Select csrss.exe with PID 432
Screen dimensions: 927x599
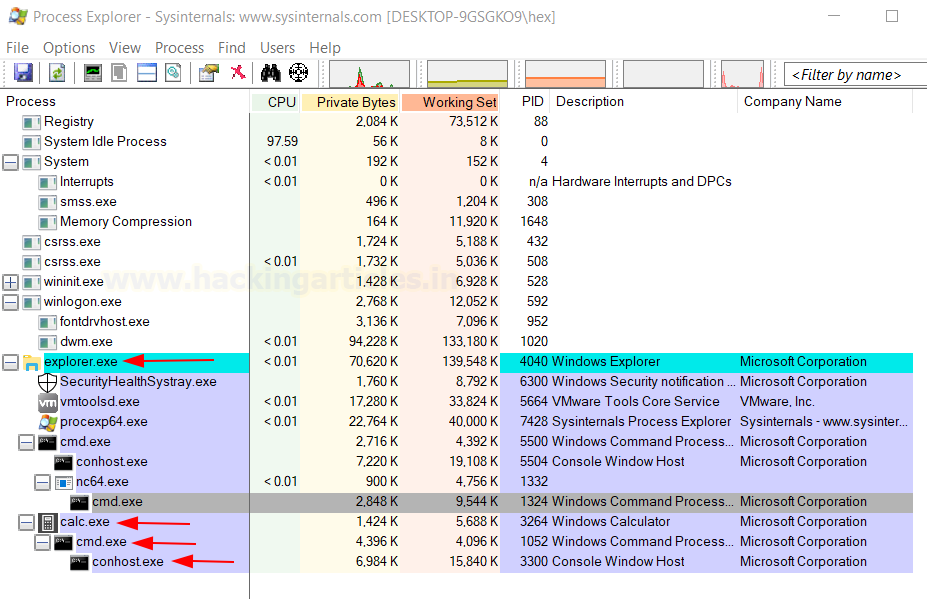pyautogui.click(x=458, y=242)
